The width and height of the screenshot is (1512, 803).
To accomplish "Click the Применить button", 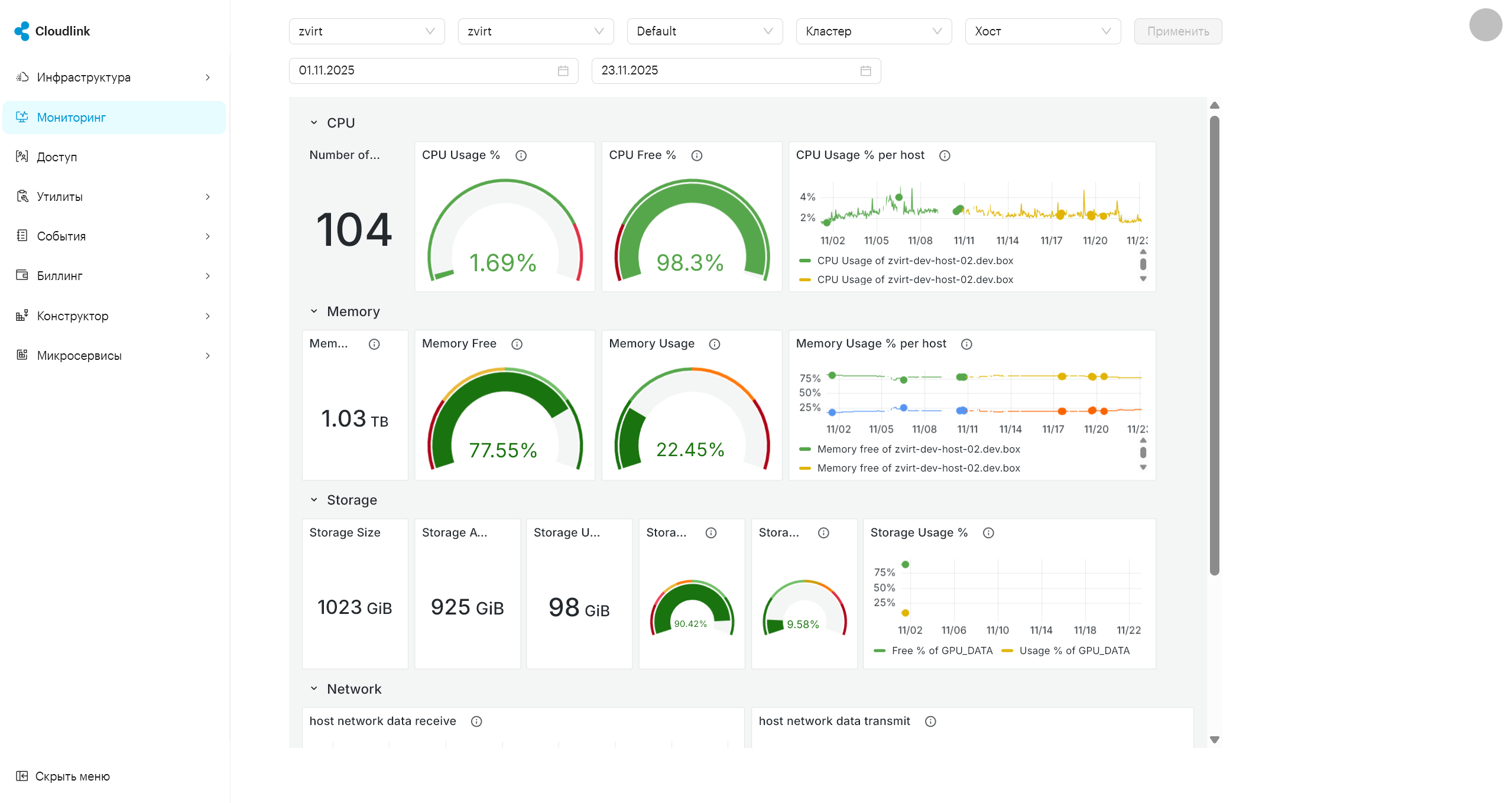I will pyautogui.click(x=1177, y=31).
